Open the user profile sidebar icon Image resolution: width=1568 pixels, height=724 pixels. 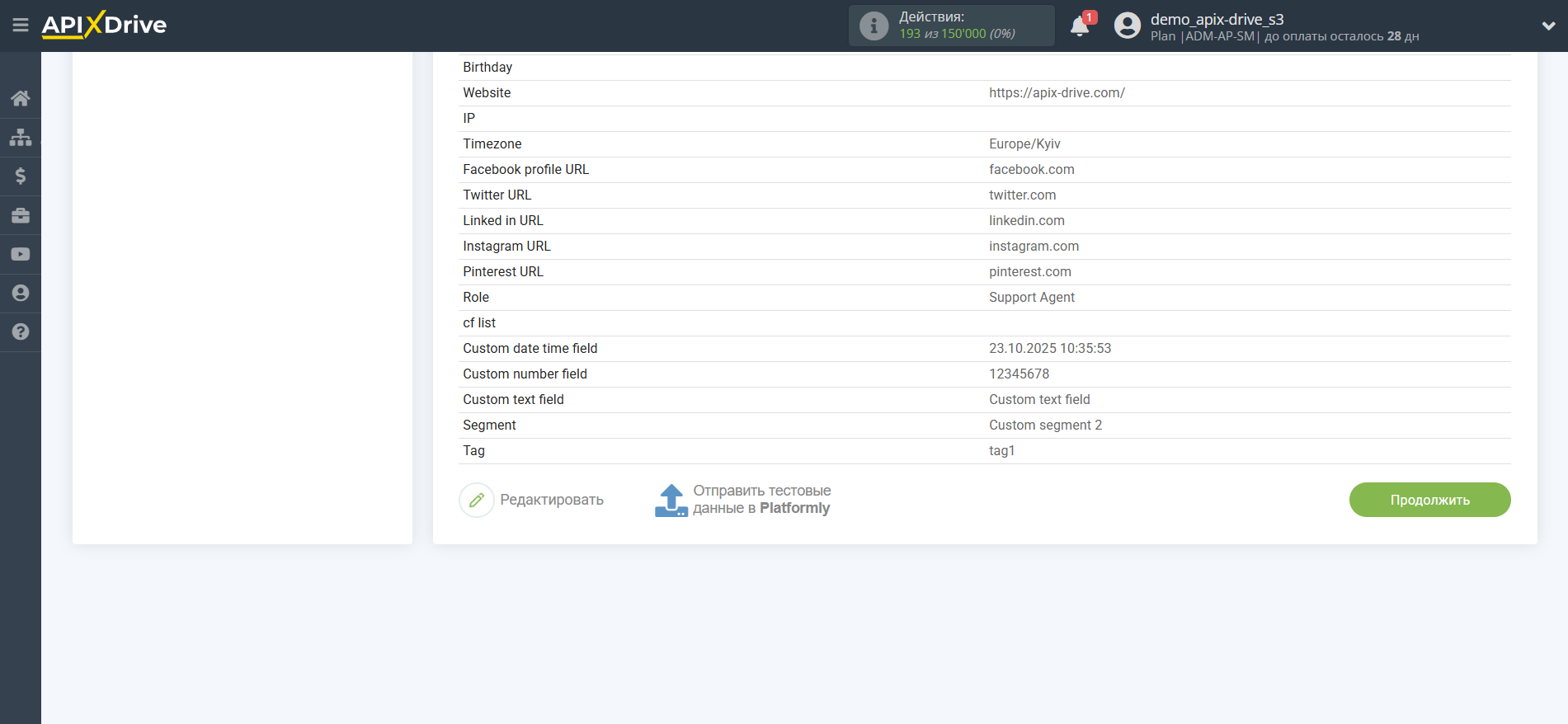pos(21,293)
